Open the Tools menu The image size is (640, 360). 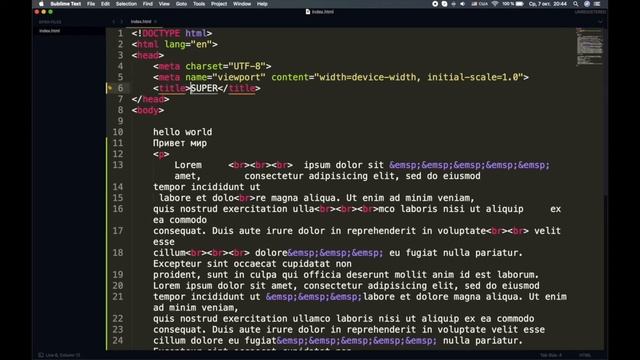[x=199, y=4]
